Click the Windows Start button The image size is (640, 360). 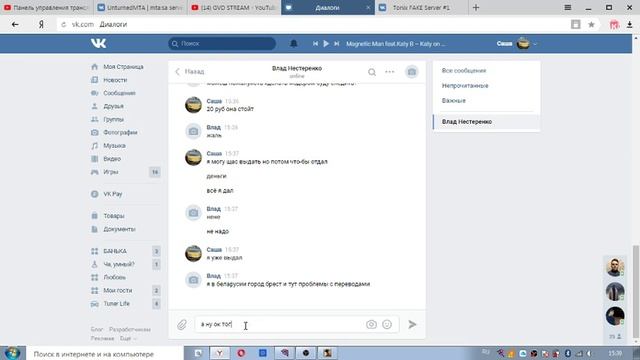tap(12, 353)
